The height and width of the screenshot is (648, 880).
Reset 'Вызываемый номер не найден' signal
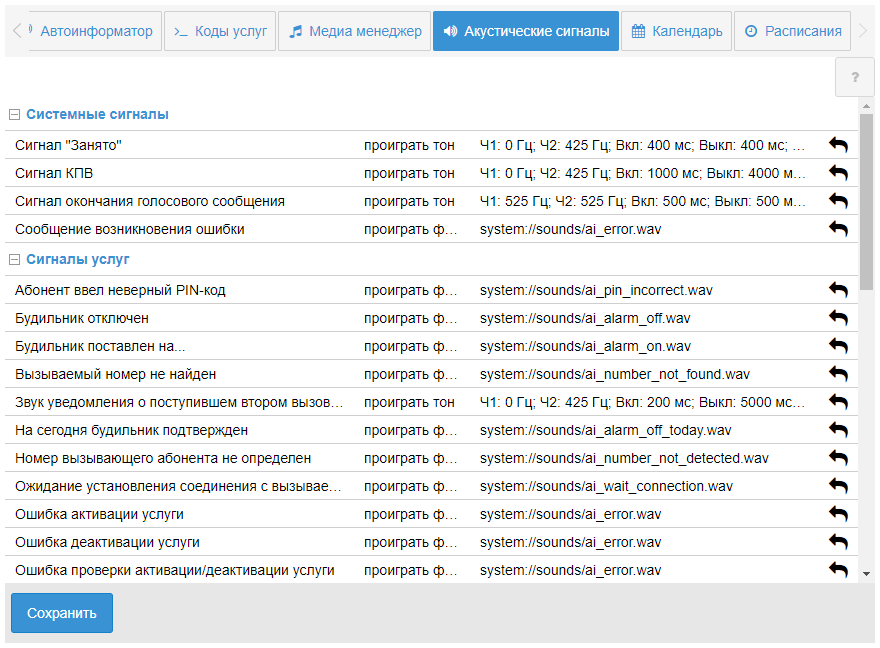click(x=838, y=375)
